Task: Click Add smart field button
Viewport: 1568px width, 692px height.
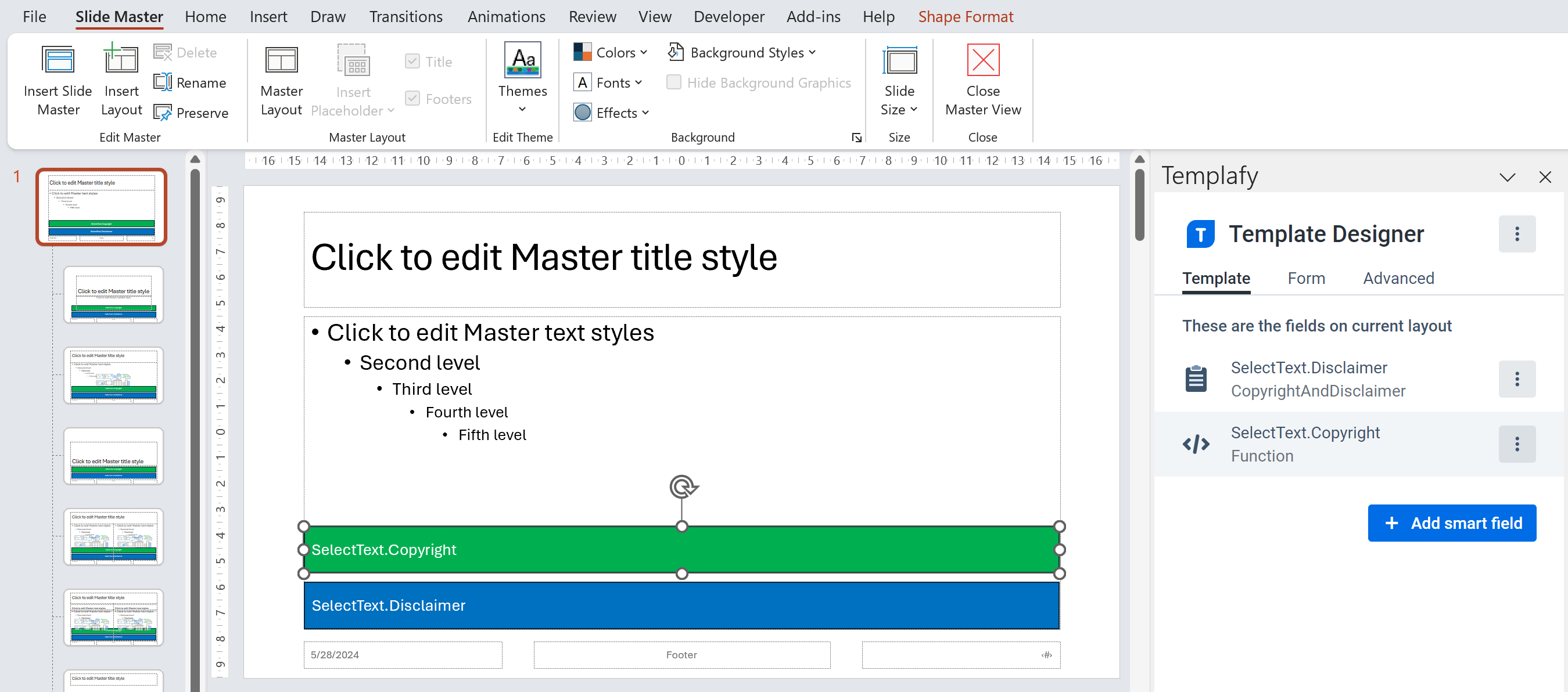Action: click(x=1451, y=523)
